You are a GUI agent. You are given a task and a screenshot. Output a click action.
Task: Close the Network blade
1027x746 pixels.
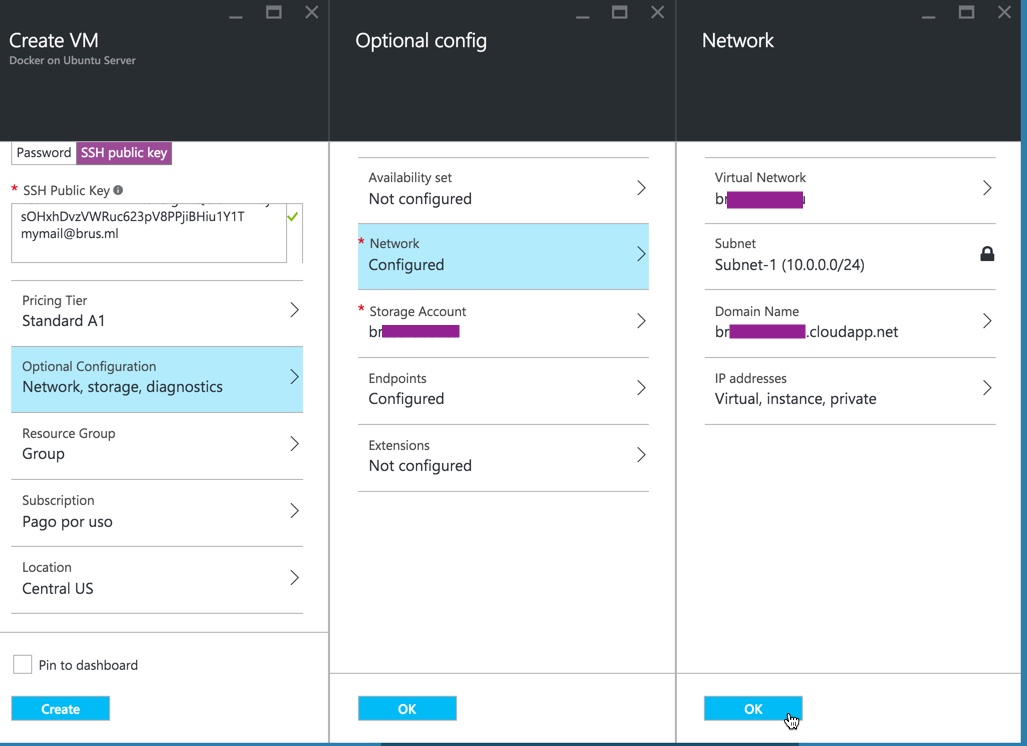tap(1004, 12)
